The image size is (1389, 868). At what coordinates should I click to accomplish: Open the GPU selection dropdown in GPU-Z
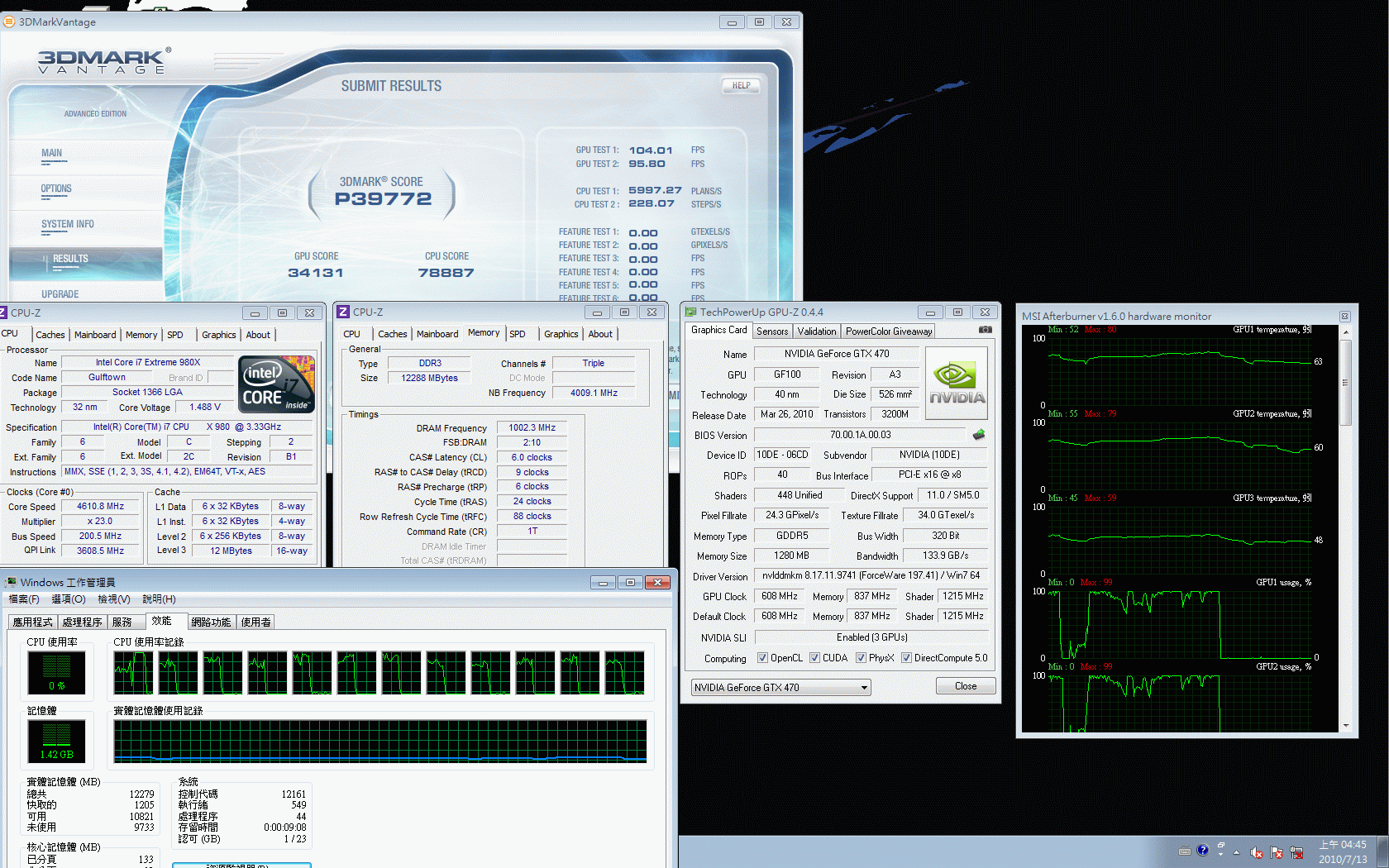[780, 687]
